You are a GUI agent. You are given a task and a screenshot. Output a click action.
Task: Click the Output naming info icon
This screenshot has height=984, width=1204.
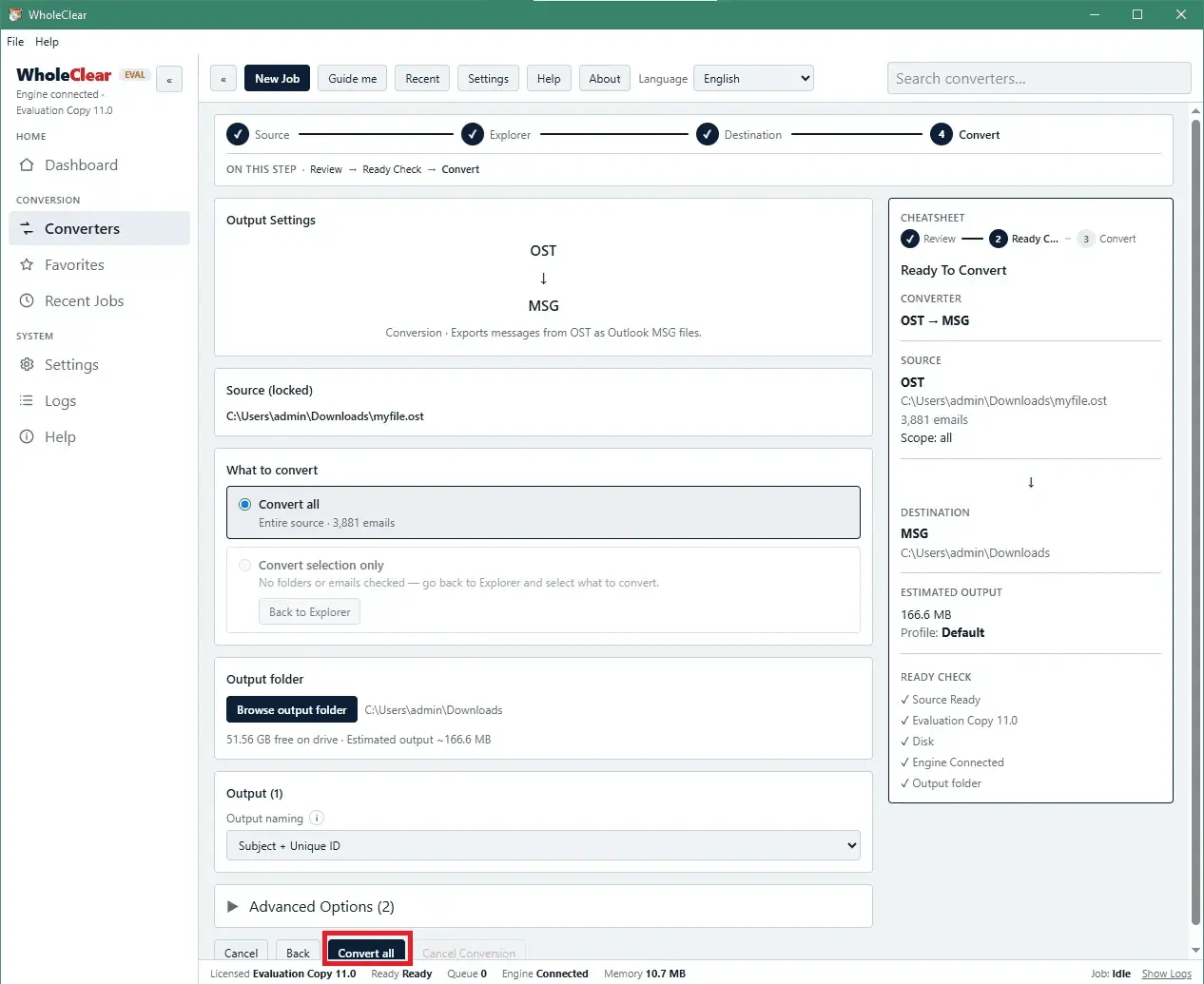pos(317,818)
